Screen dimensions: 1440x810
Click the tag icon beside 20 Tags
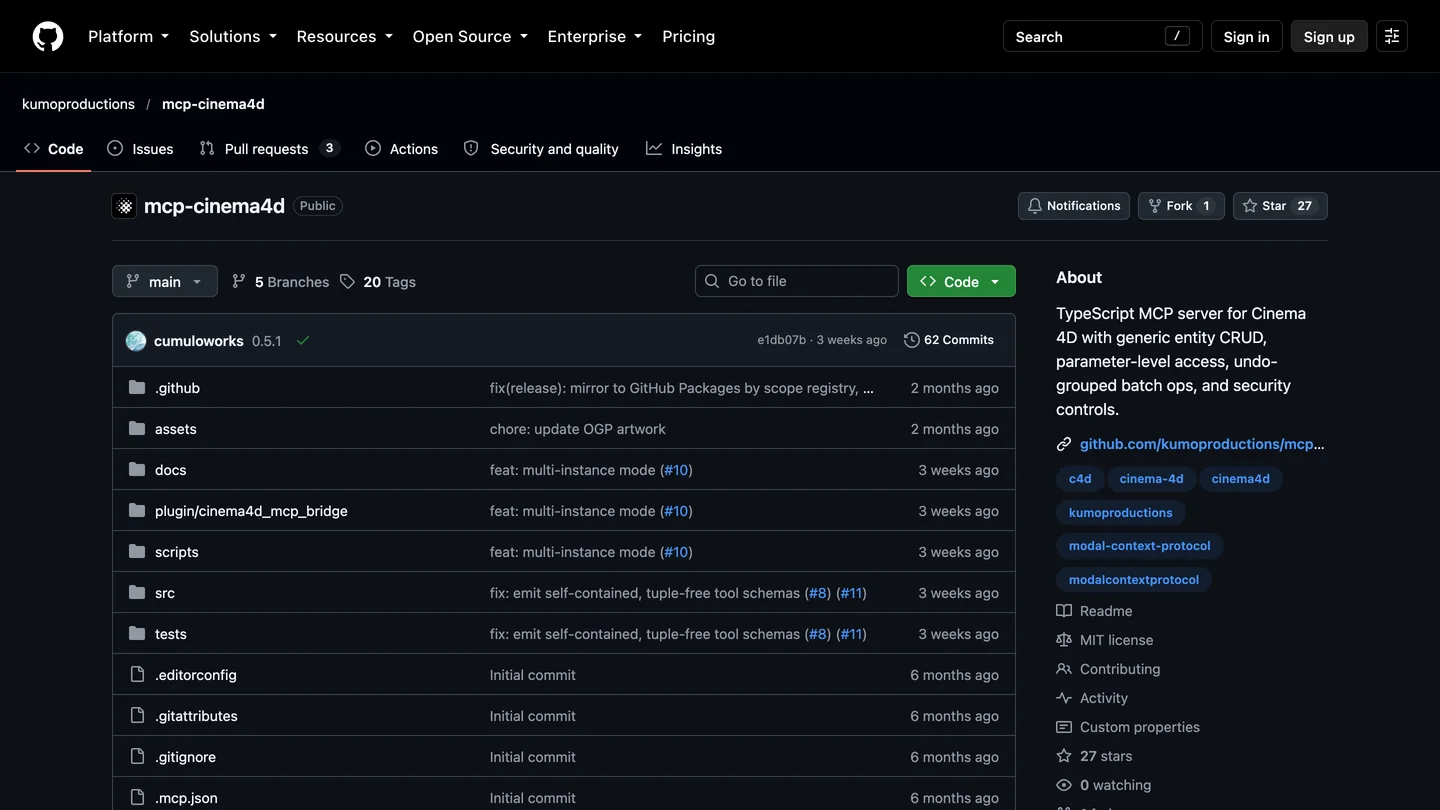tap(347, 282)
